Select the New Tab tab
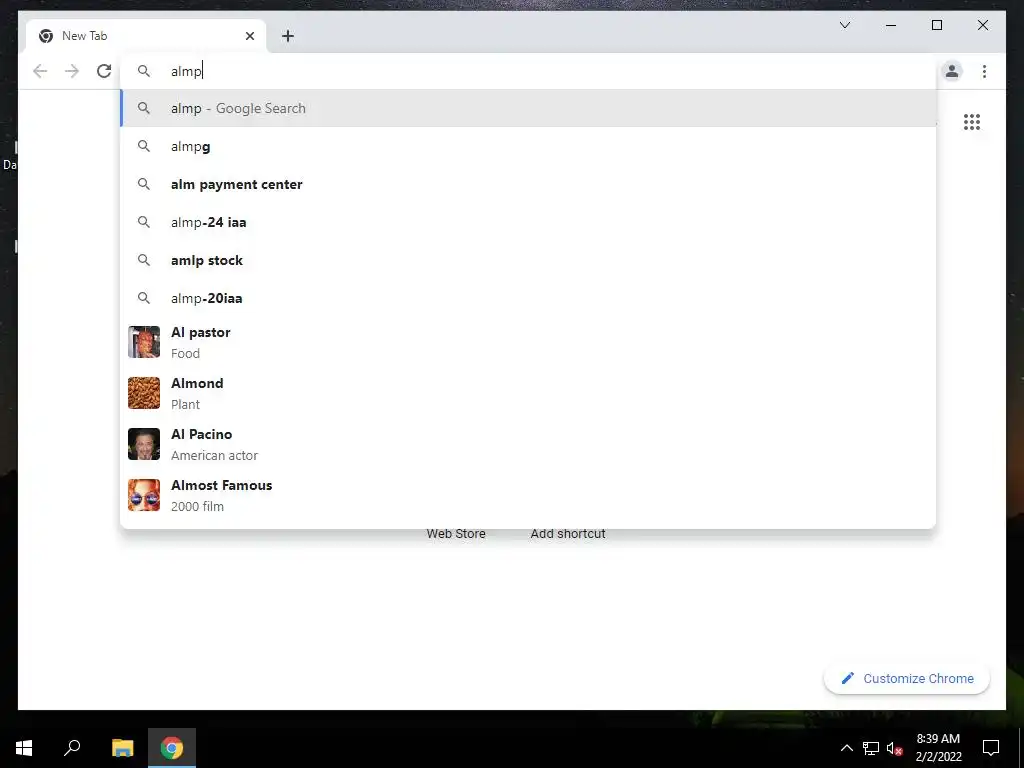This screenshot has width=1024, height=768. [146, 36]
